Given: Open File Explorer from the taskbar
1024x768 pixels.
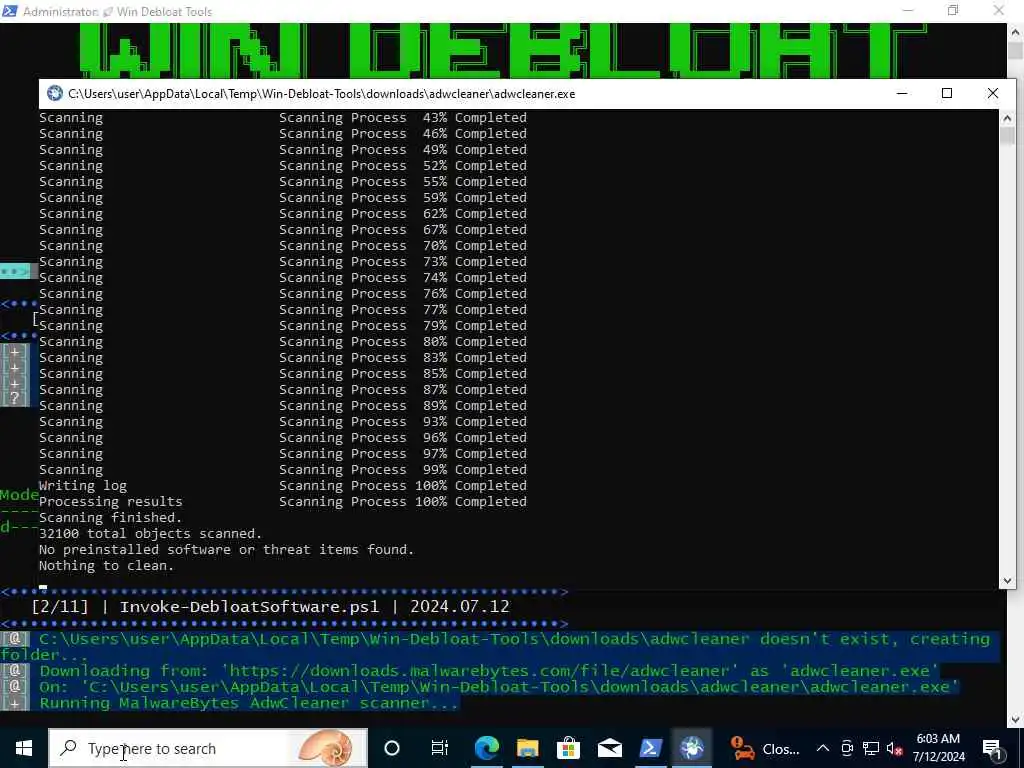Looking at the screenshot, I should [x=528, y=748].
